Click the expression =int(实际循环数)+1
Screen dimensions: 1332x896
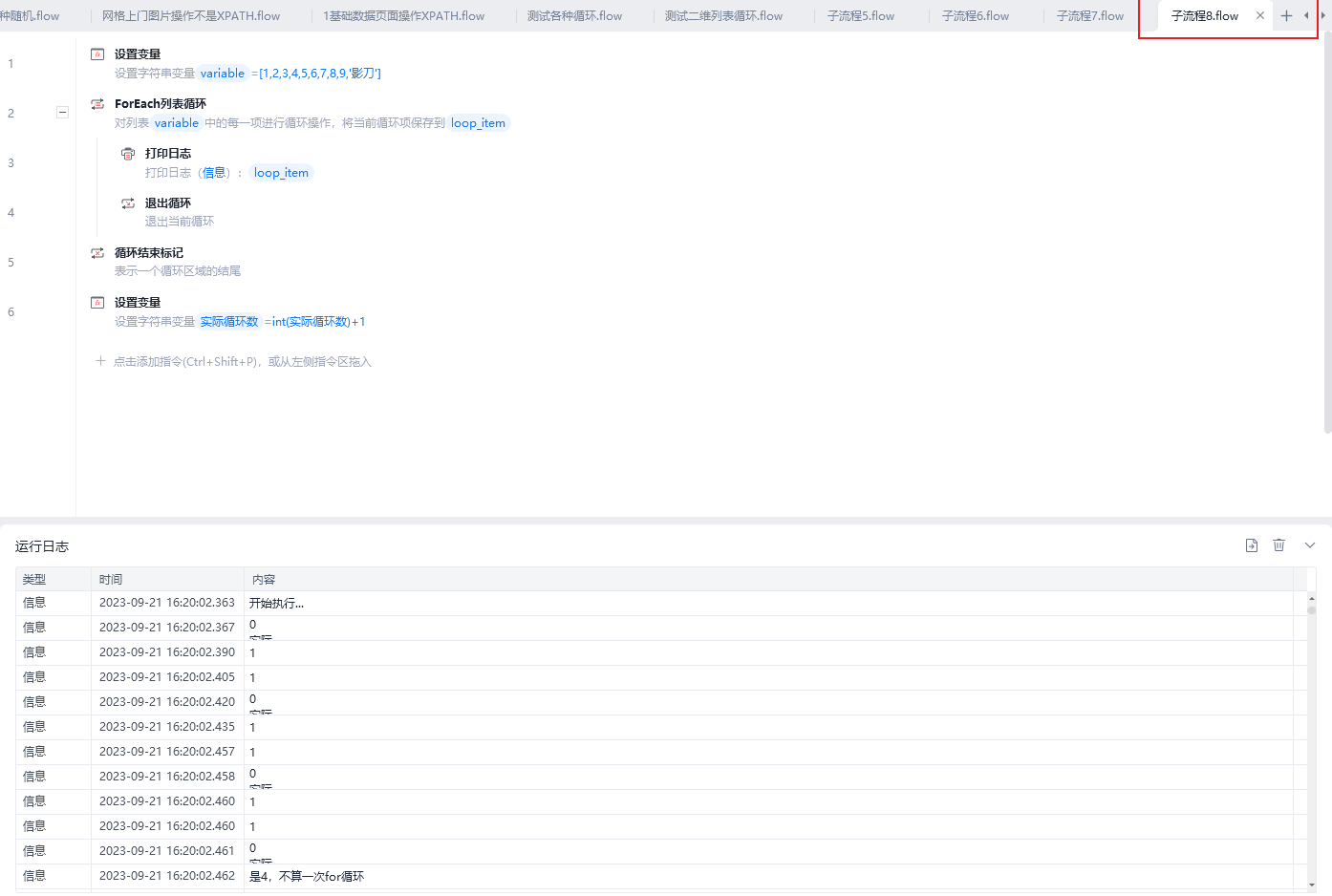[315, 322]
